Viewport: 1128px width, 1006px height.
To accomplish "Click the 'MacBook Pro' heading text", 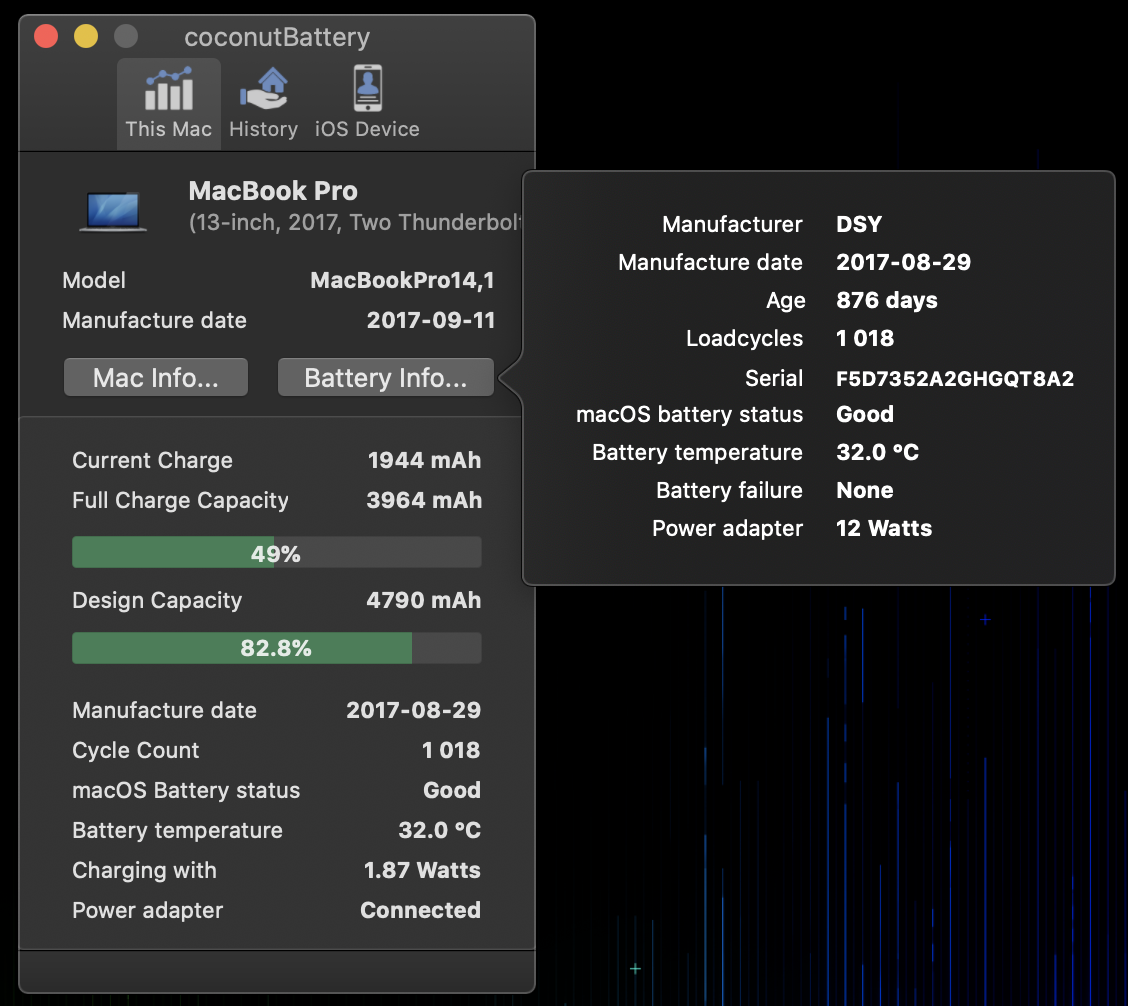I will pyautogui.click(x=273, y=191).
